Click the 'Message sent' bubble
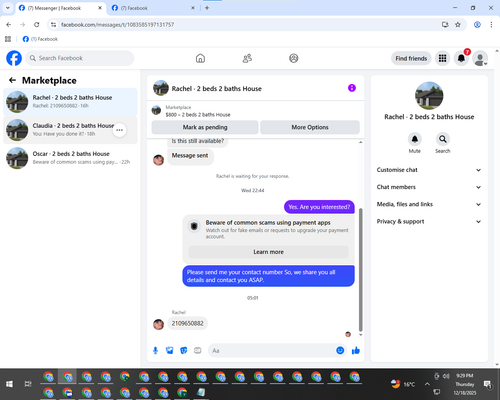 (190, 156)
